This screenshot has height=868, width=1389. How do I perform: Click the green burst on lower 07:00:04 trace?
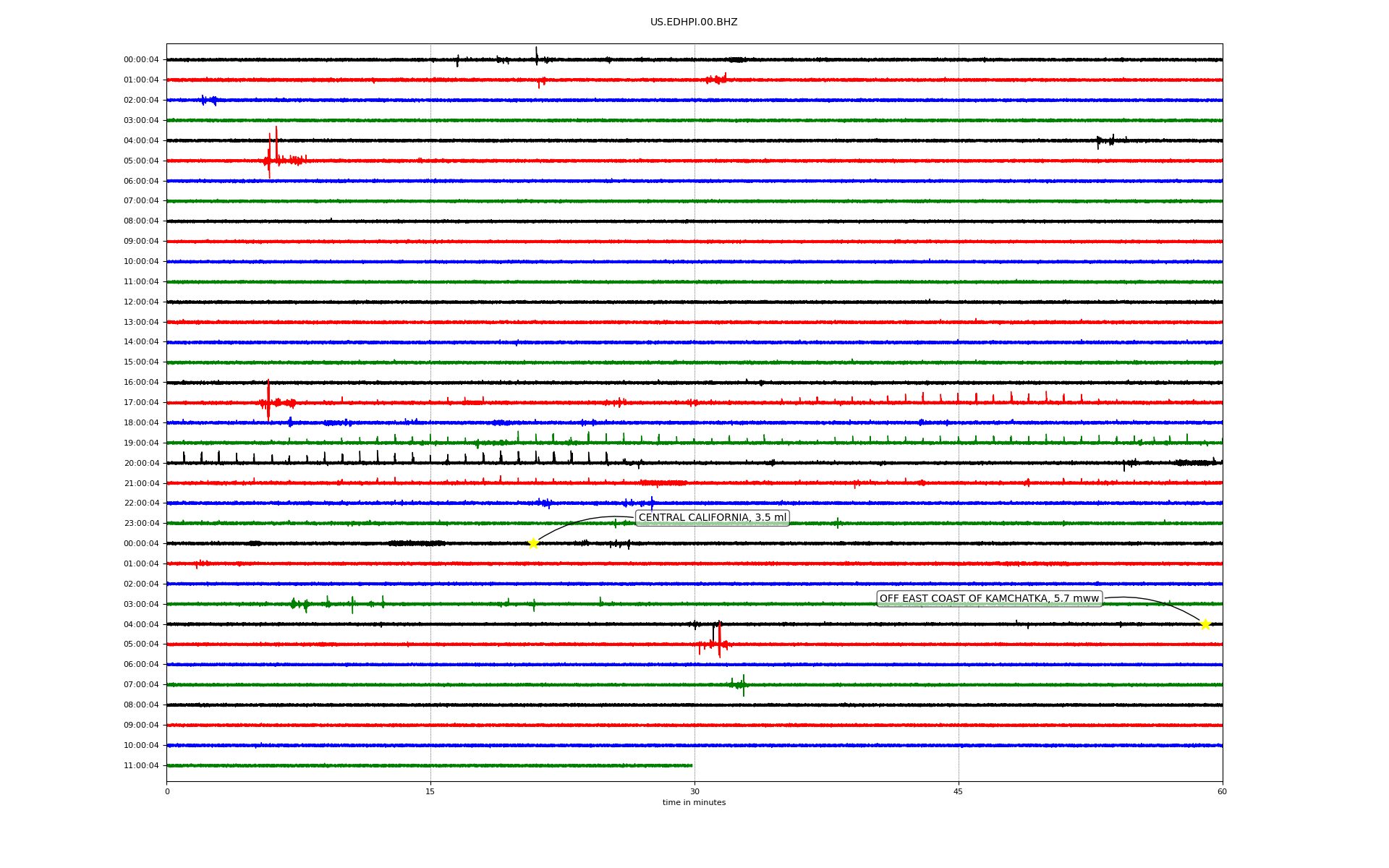pos(740,684)
